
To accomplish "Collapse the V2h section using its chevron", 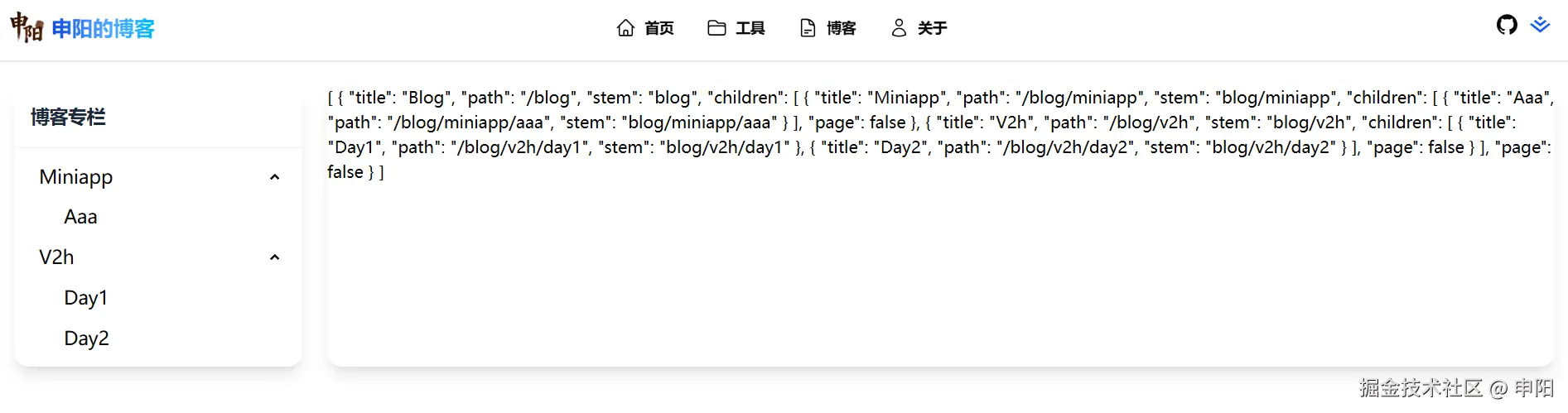I will pyautogui.click(x=275, y=257).
